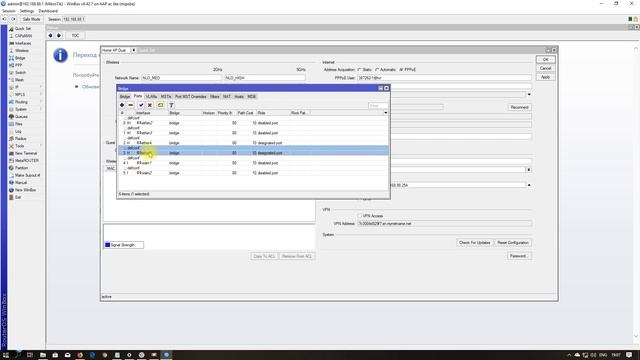The image size is (640, 360).
Task: Disable the selected port with the red X icon
Action: click(x=150, y=105)
